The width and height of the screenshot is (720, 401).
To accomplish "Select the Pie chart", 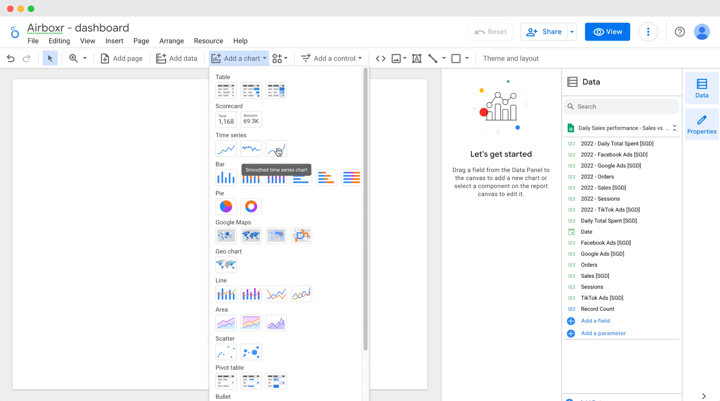I will pos(226,206).
